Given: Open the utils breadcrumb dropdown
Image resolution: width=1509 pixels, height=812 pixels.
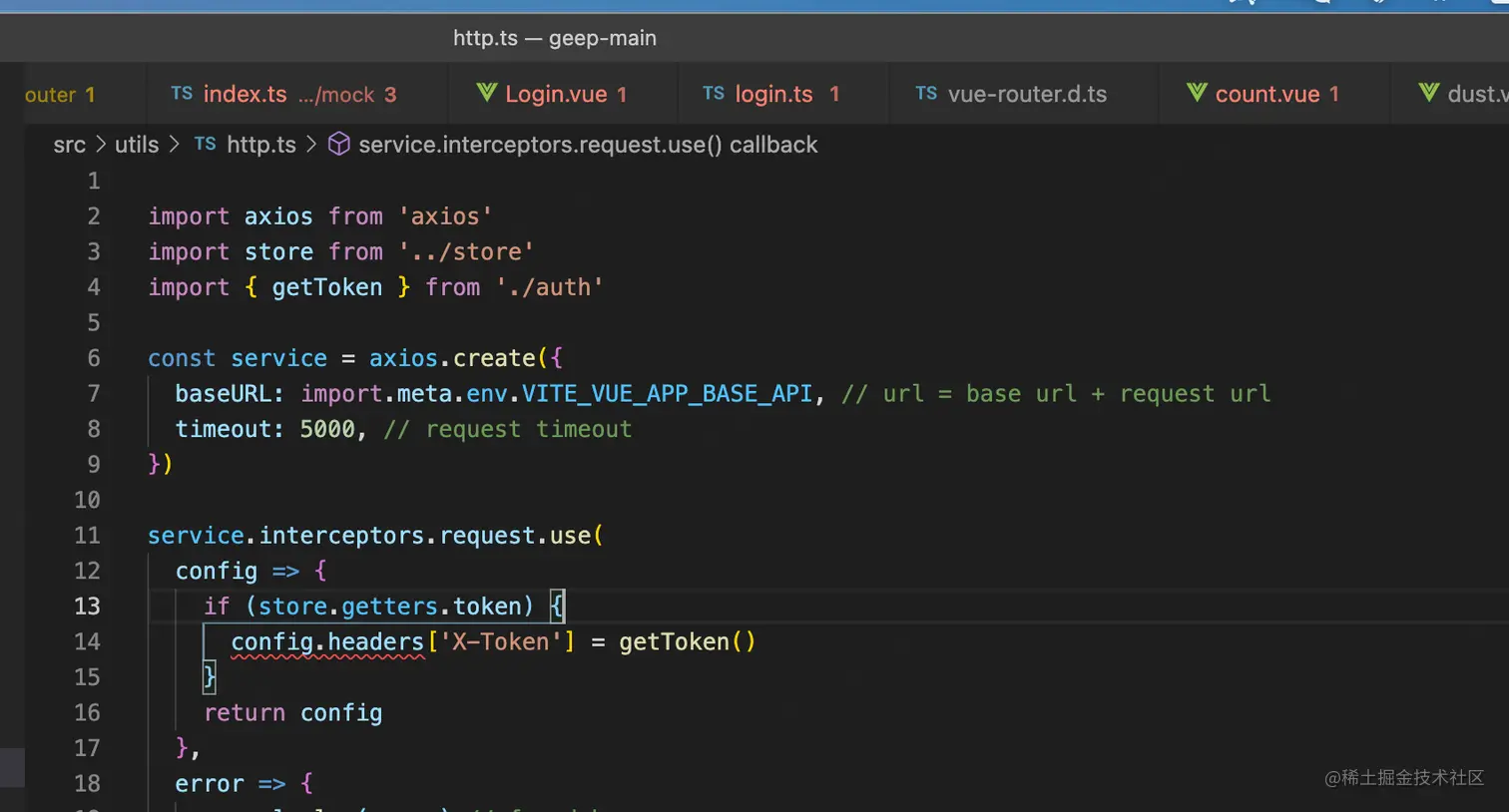Looking at the screenshot, I should [137, 145].
